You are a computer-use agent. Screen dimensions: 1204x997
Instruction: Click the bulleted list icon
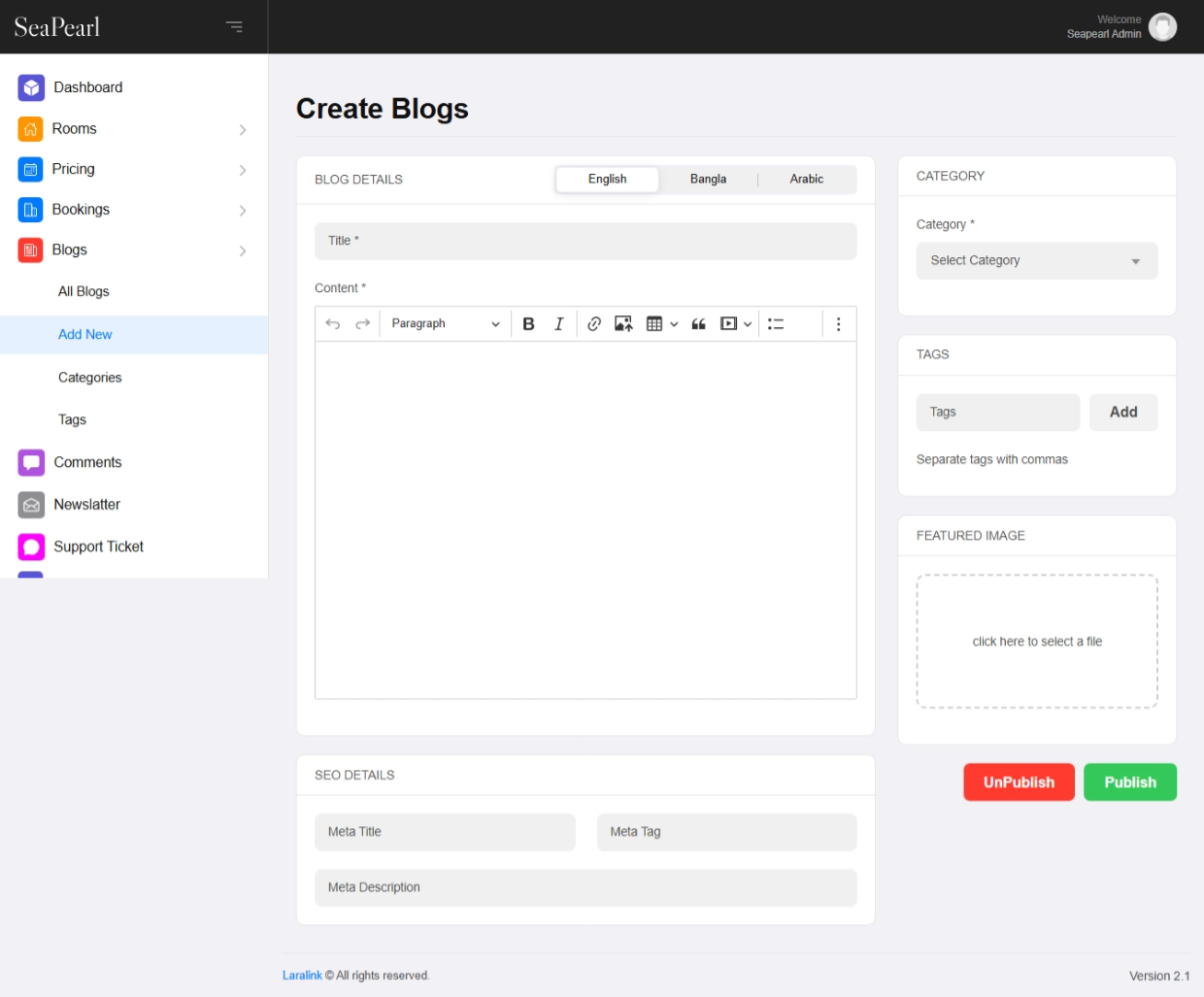pyautogui.click(x=776, y=324)
